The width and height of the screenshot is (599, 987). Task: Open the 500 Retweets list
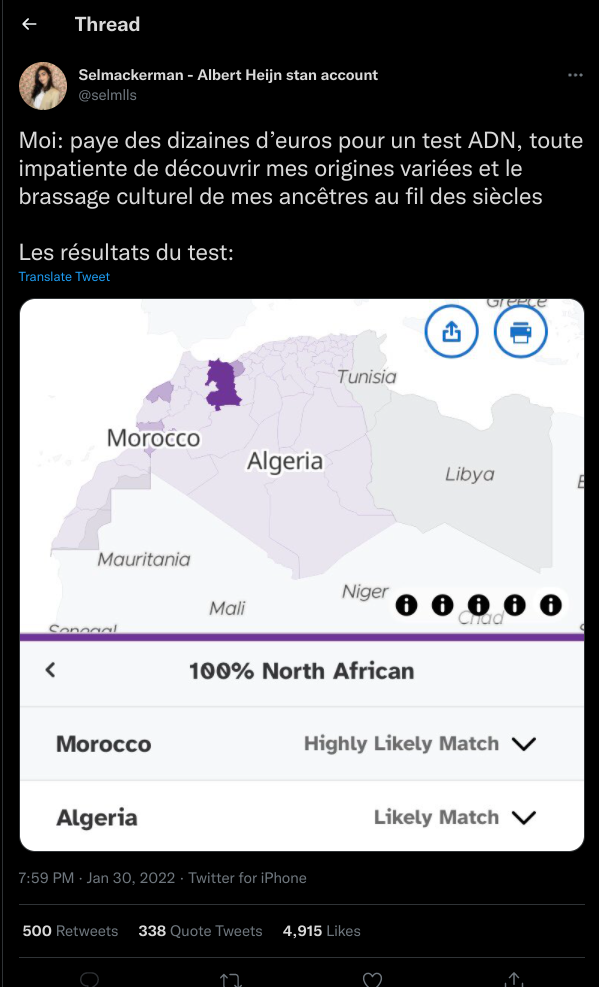pyautogui.click(x=70, y=931)
